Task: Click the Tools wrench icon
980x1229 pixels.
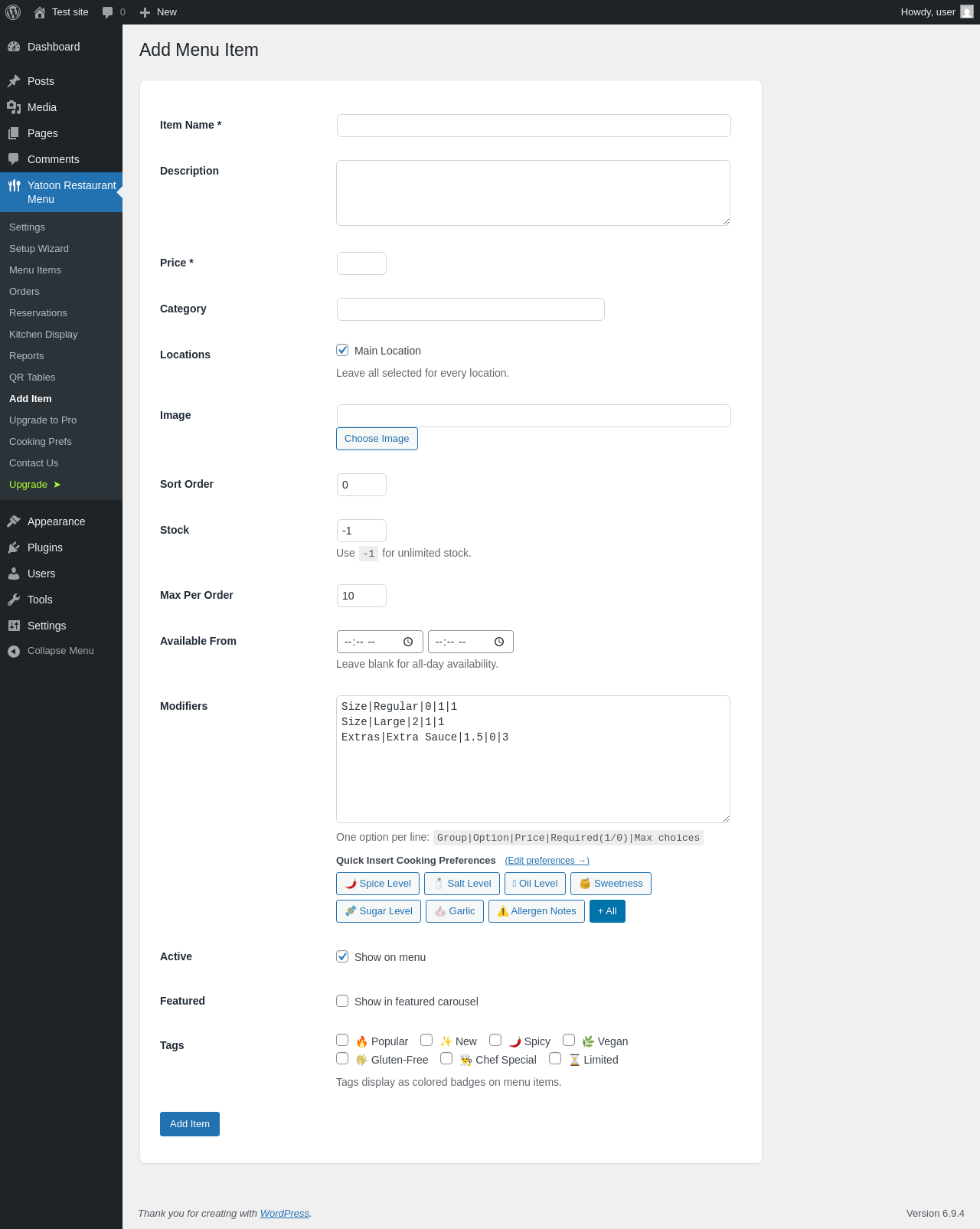Action: 14,600
